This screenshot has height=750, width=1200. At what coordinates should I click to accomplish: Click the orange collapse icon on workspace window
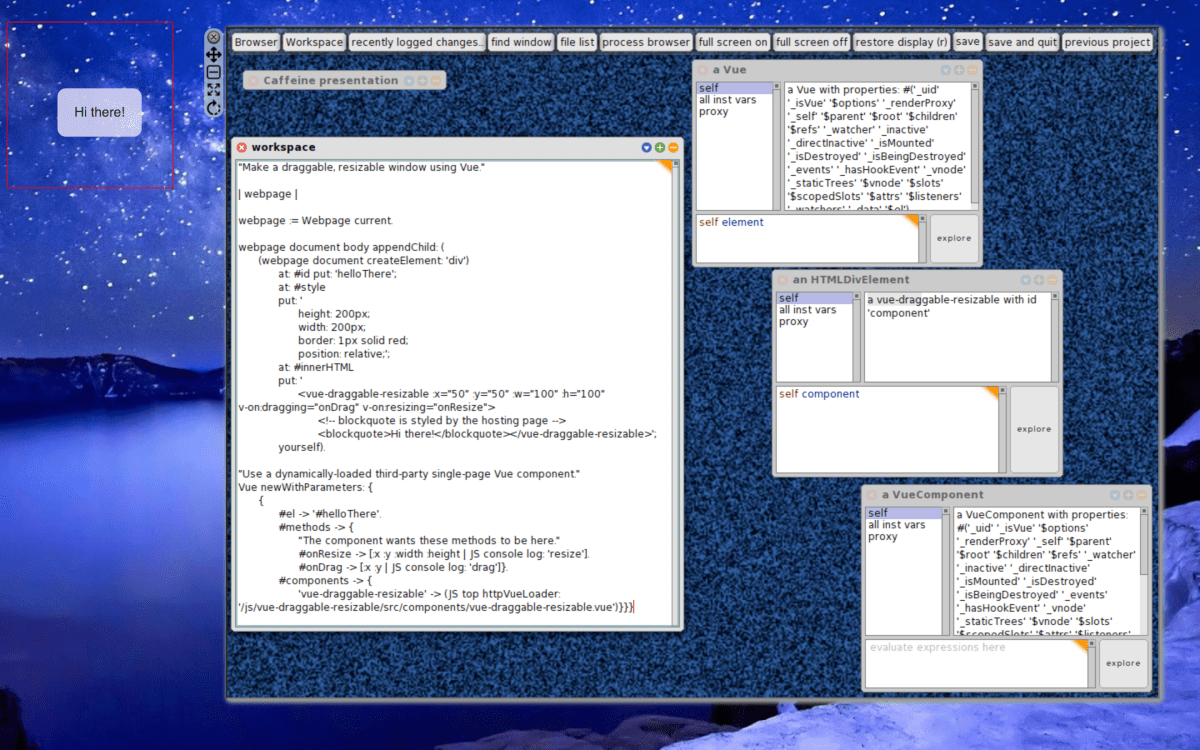[x=673, y=147]
